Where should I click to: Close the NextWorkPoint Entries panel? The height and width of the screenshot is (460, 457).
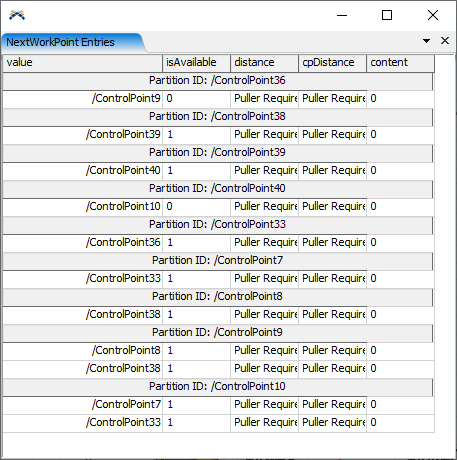coord(445,41)
